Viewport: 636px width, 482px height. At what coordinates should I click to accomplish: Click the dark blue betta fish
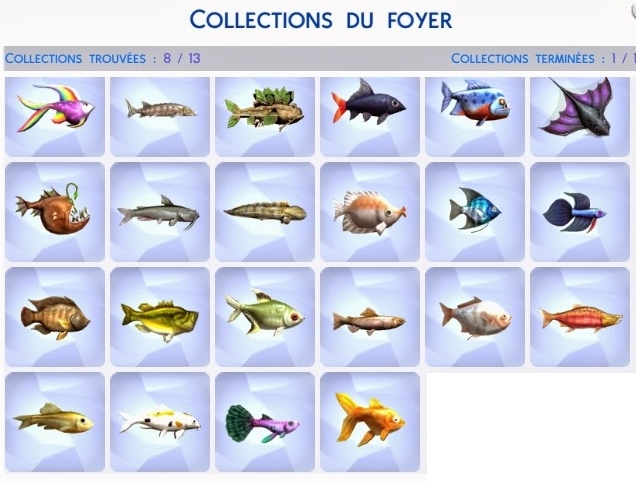(x=580, y=212)
